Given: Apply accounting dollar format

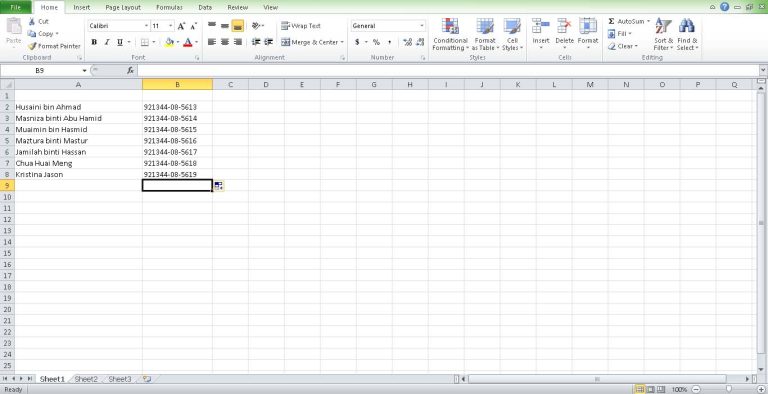Looking at the screenshot, I should tap(357, 42).
